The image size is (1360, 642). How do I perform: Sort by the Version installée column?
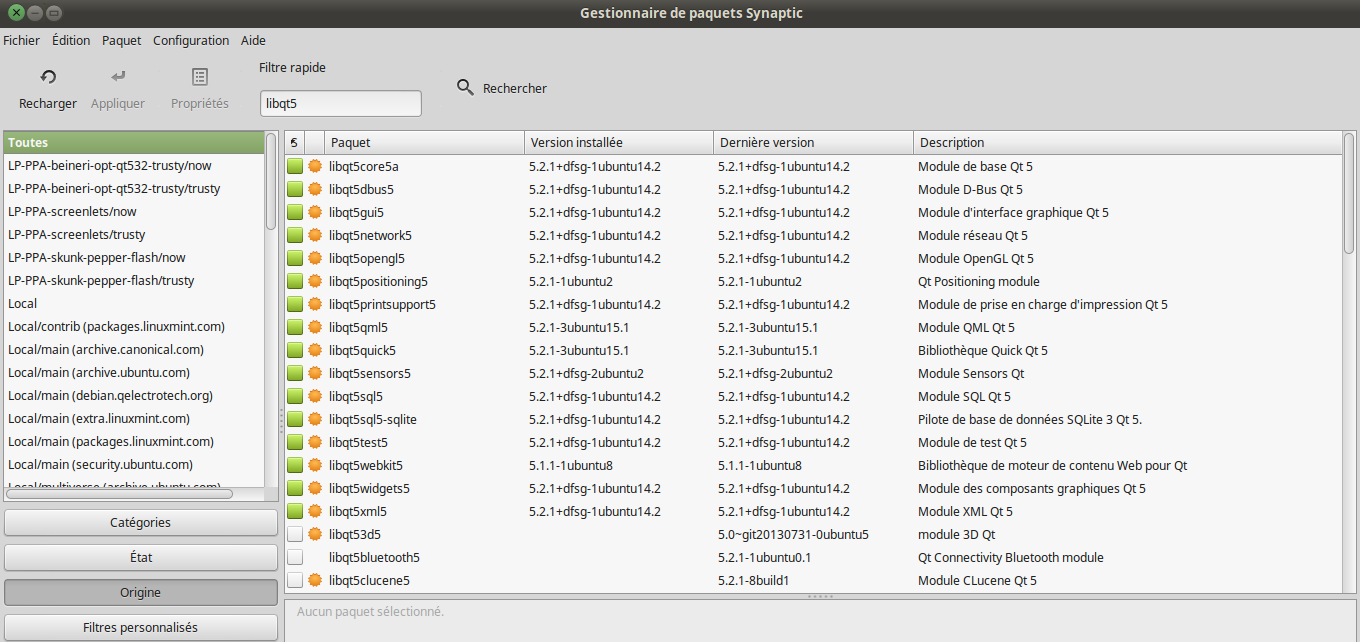618,143
